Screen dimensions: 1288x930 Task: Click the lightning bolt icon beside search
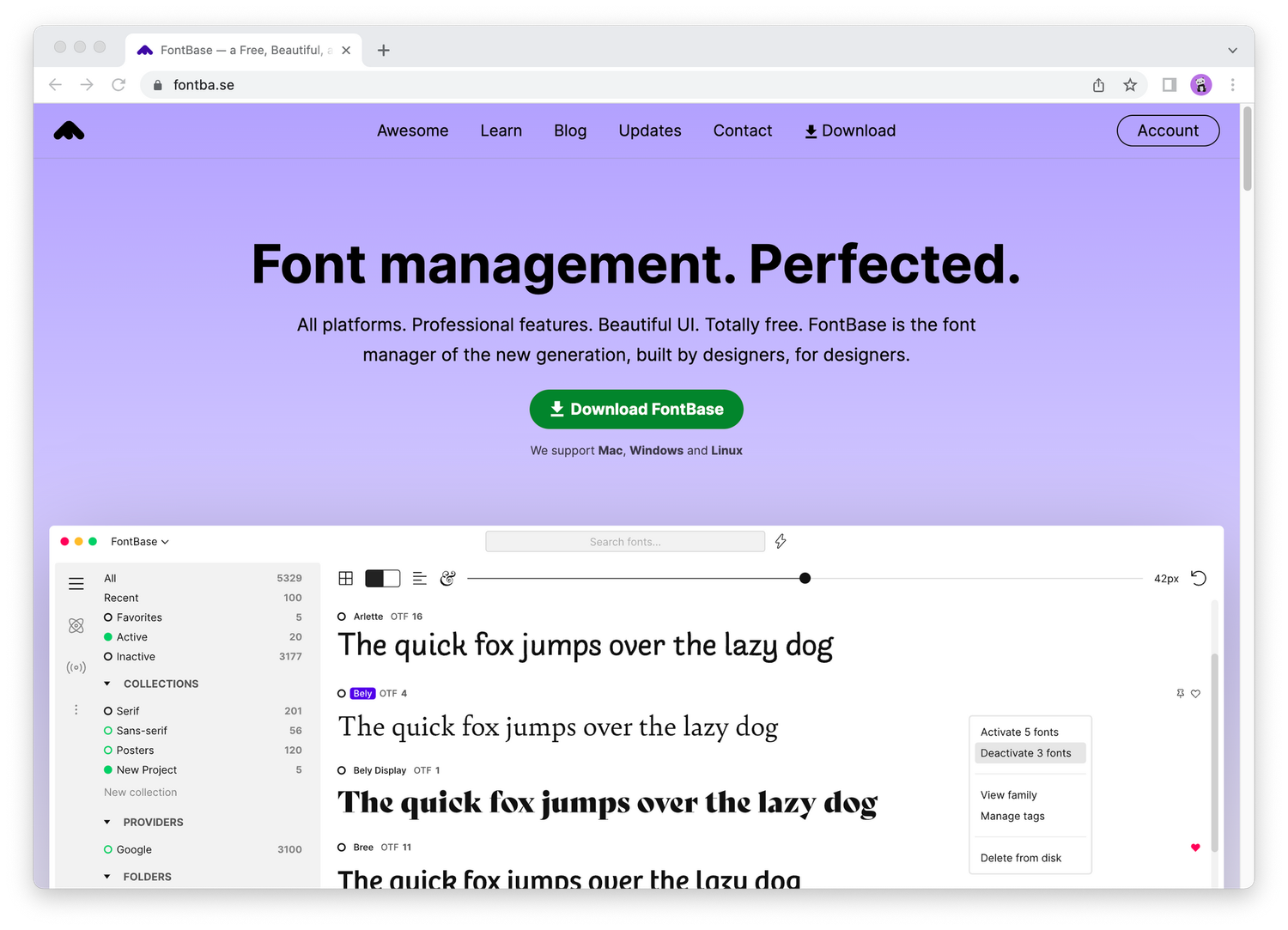(781, 541)
